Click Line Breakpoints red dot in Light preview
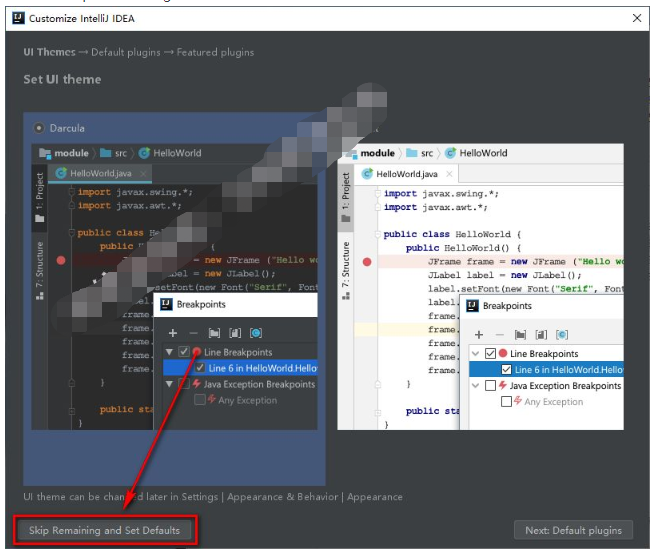Viewport: 658px width, 558px height. click(x=503, y=353)
